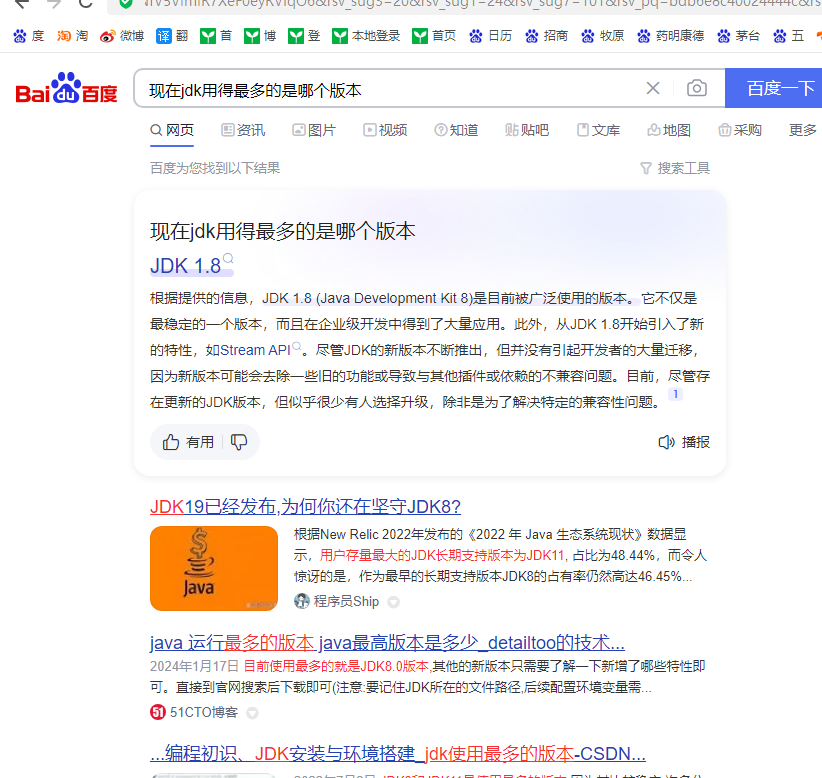The image size is (822, 778).
Task: Focus the Baidu search input field
Action: click(388, 89)
